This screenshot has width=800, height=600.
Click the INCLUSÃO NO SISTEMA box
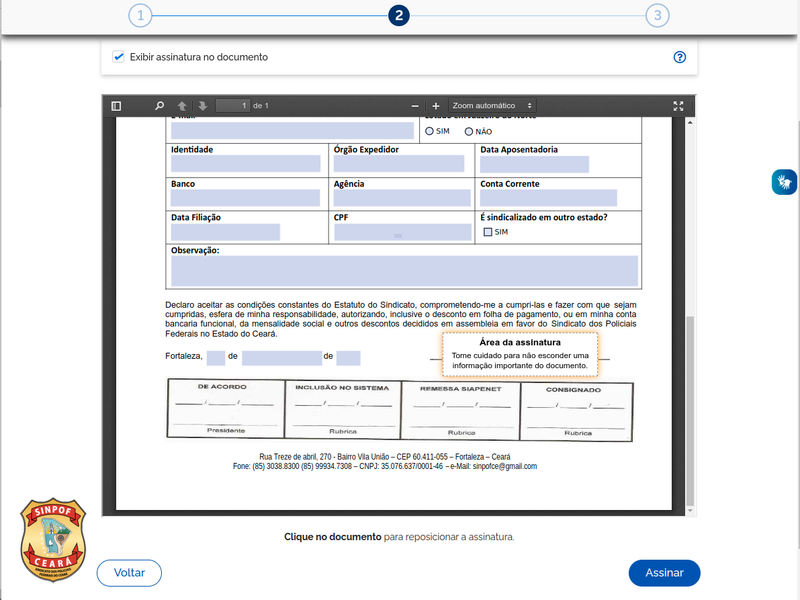tap(343, 409)
